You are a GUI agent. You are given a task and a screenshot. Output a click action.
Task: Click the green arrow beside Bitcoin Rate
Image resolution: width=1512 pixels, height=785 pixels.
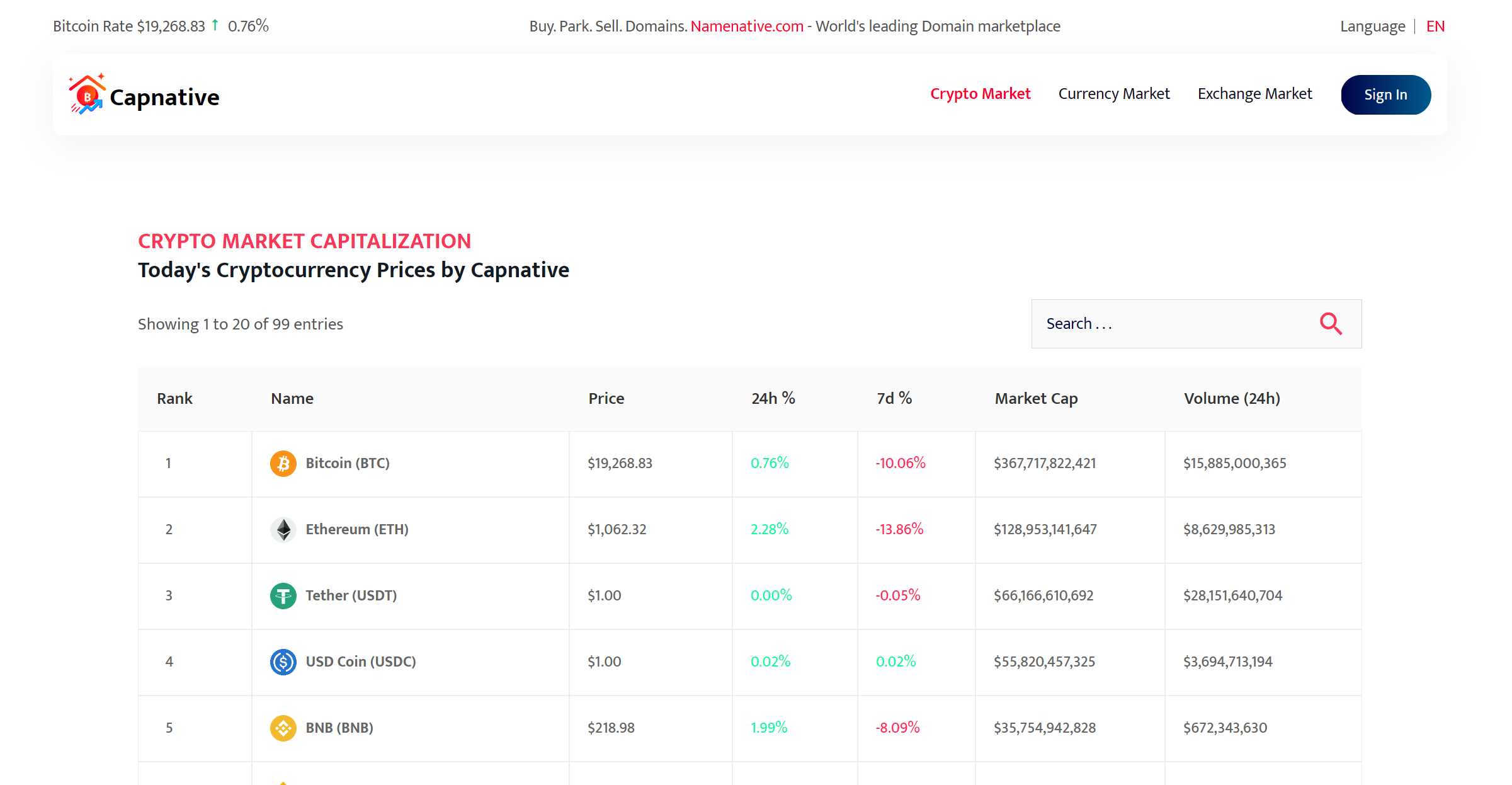coord(214,25)
